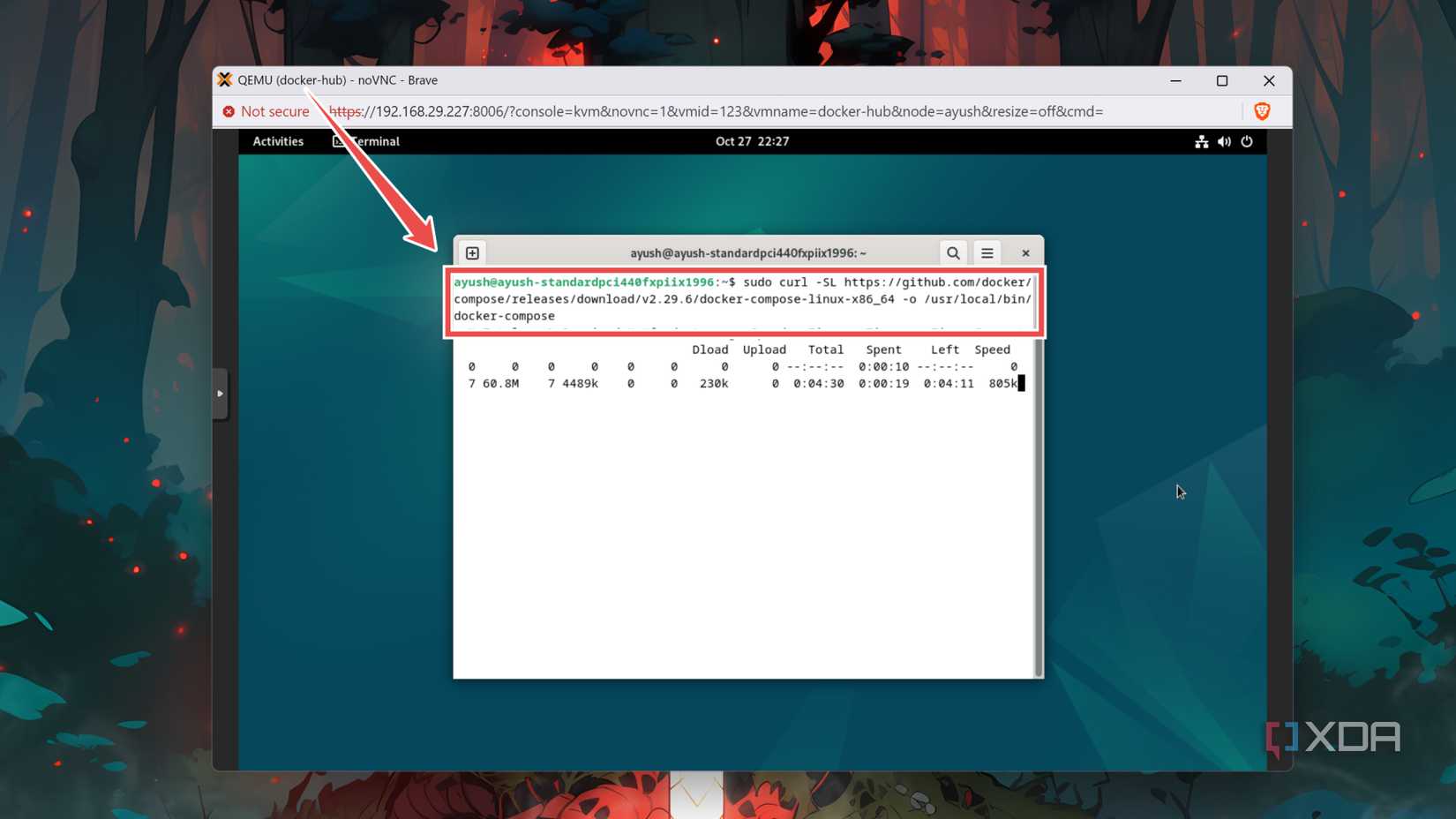Click the search magnifier in the terminal header
Screen dimensions: 1456x819
tap(953, 252)
